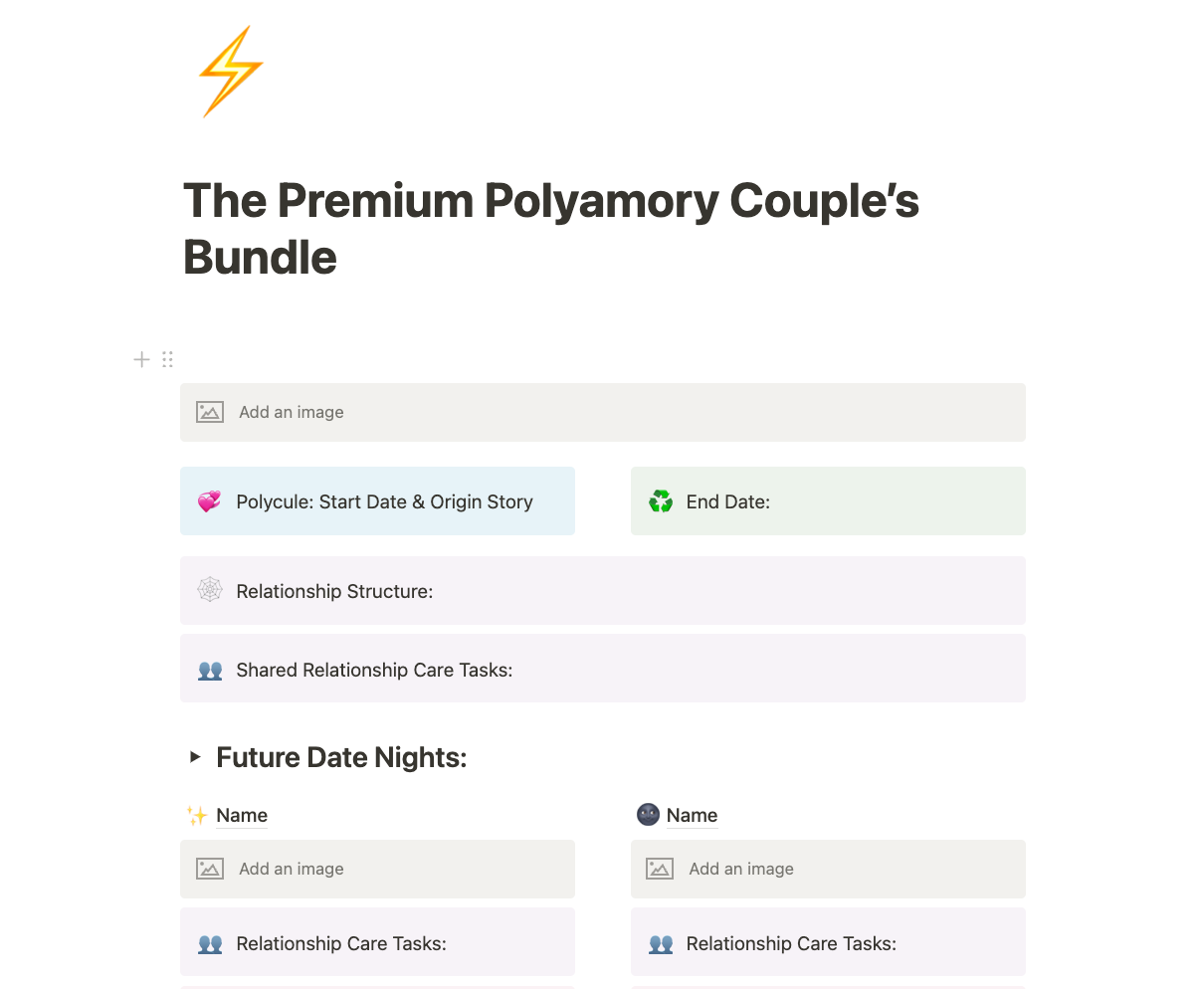The height and width of the screenshot is (989, 1204).
Task: Add an image under sparkles Name
Action: 377,869
